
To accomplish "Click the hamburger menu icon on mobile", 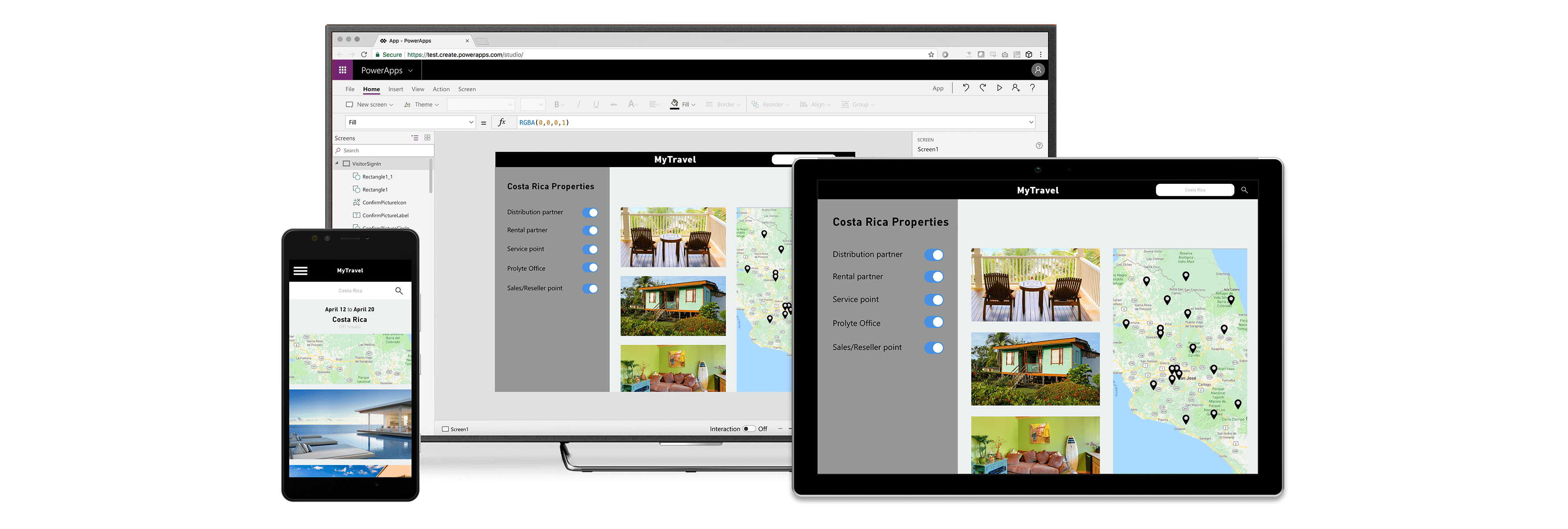I will [300, 270].
